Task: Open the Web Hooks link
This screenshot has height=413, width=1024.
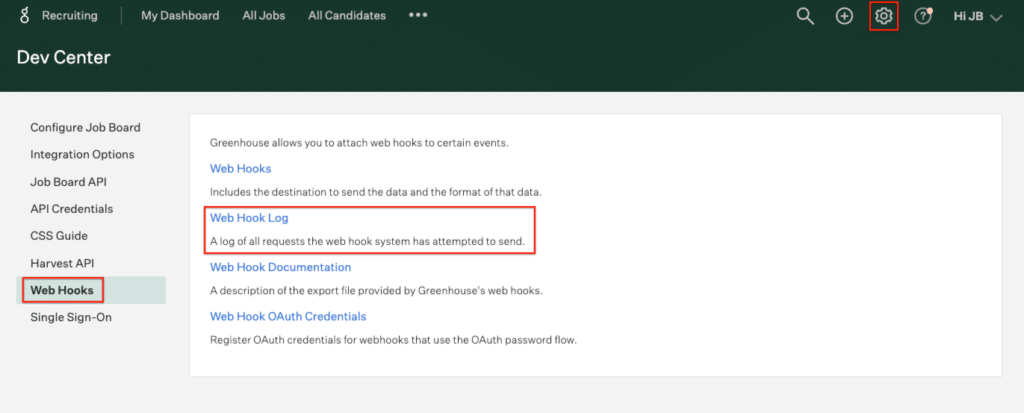Action: click(240, 169)
